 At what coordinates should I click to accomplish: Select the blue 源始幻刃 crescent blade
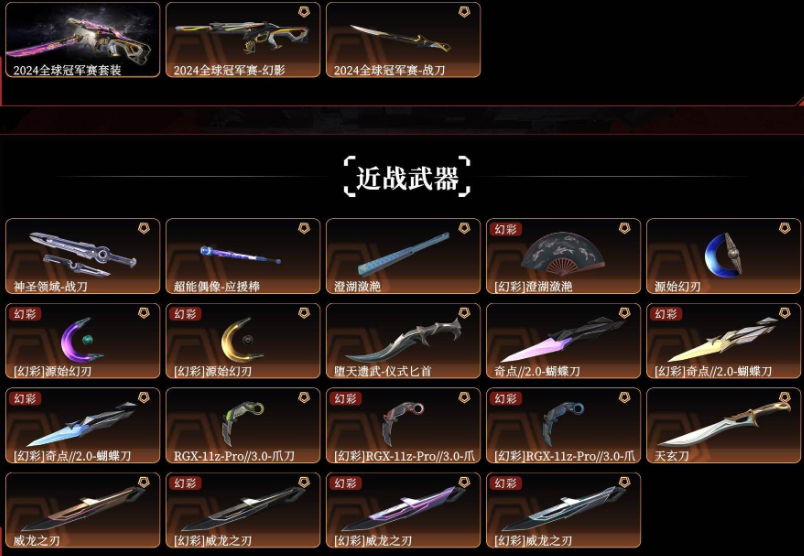(723, 255)
